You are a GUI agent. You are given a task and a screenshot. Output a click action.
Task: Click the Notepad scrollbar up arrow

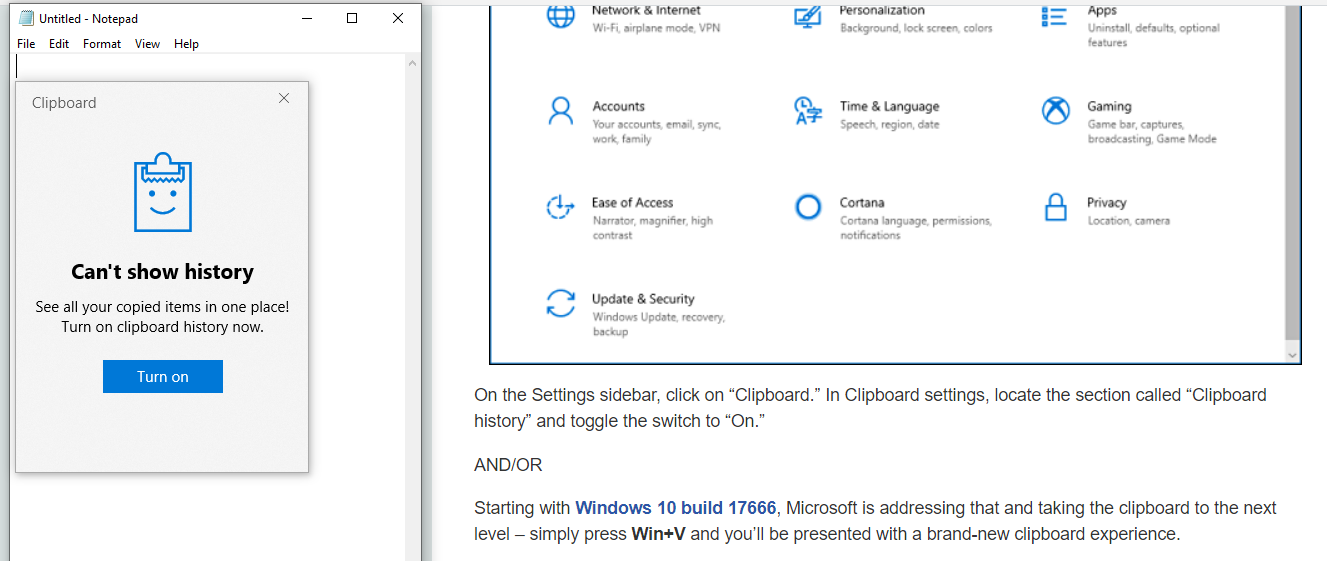click(x=412, y=63)
